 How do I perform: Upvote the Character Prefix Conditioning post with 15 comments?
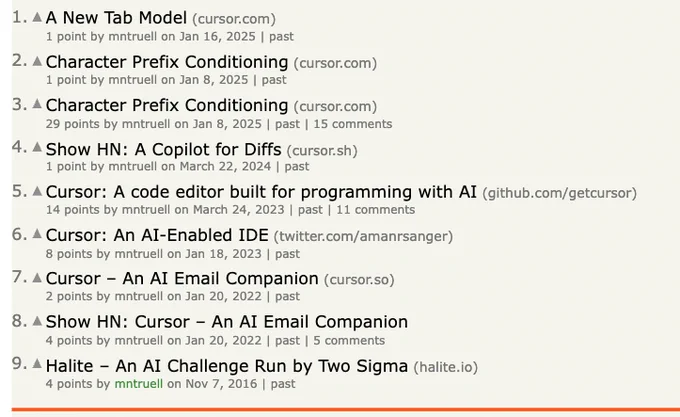click(37, 104)
